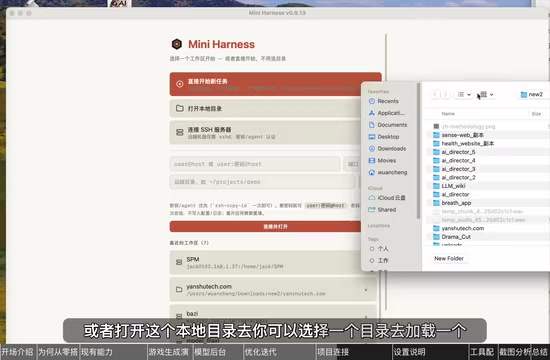Open Documents in the file dialog sidebar
Image resolution: width=550 pixels, height=360 pixels.
click(388, 125)
